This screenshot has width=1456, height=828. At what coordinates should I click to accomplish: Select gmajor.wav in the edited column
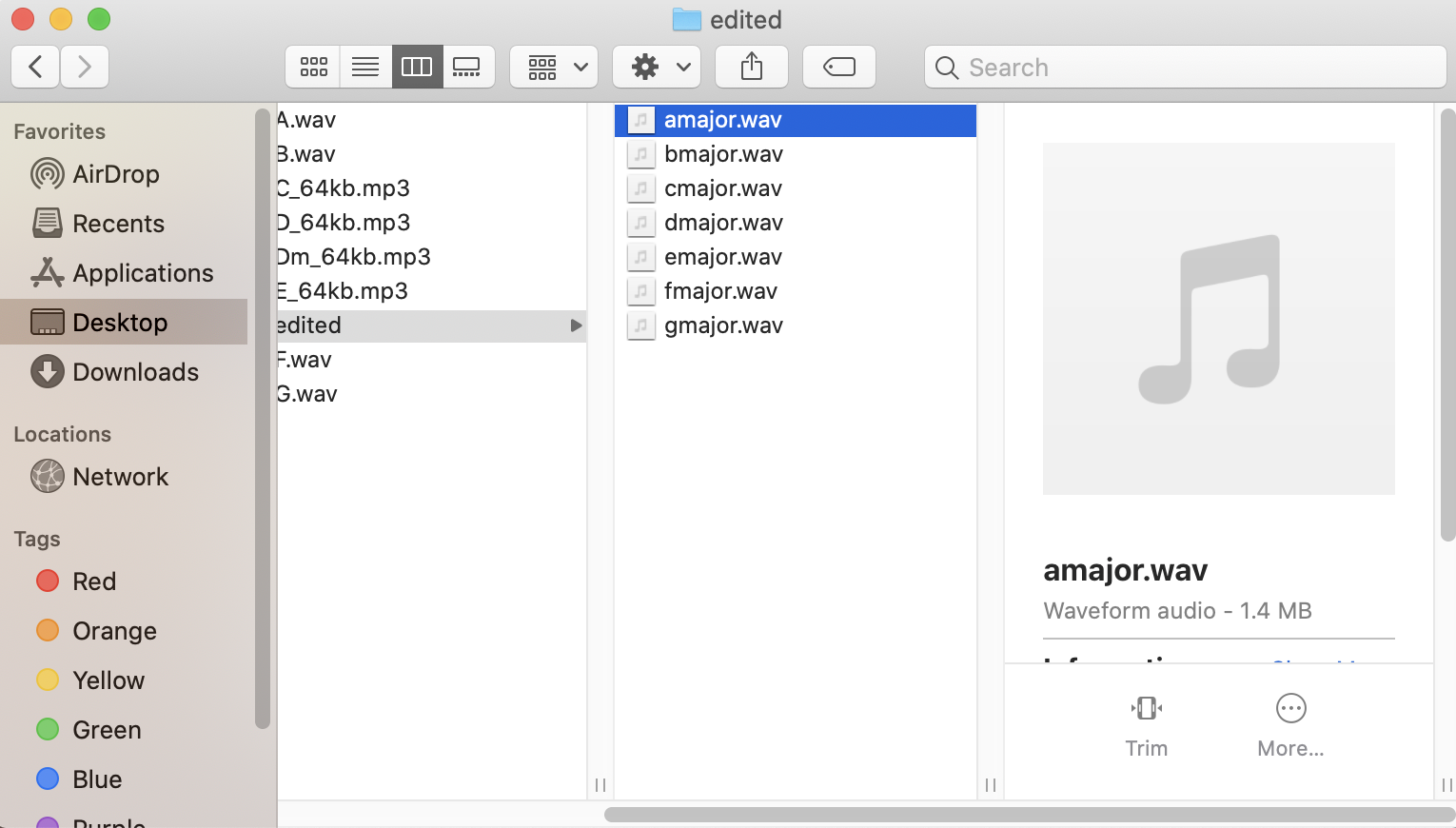click(x=796, y=325)
